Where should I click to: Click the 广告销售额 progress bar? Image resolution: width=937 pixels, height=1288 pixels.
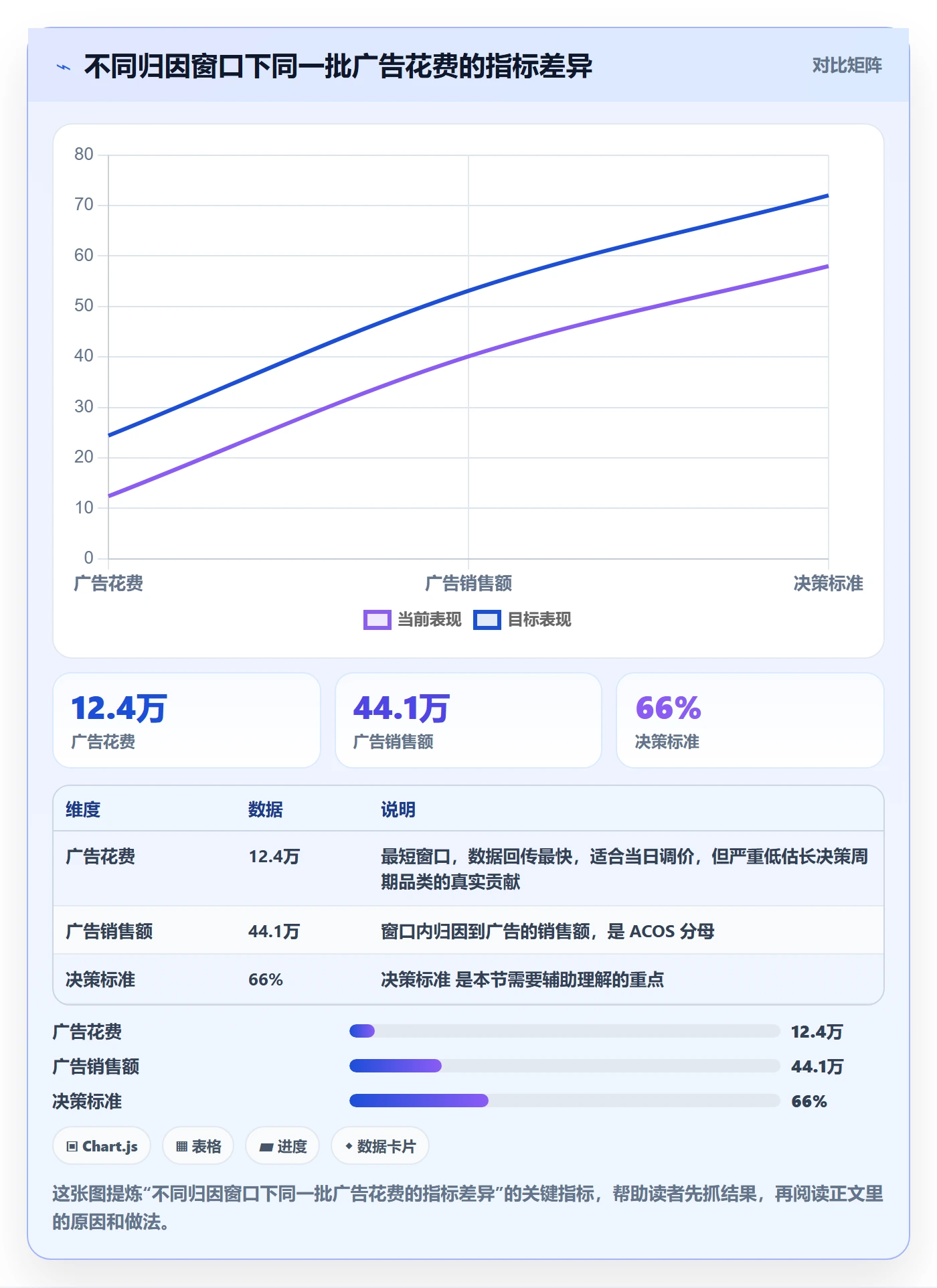pos(565,1066)
